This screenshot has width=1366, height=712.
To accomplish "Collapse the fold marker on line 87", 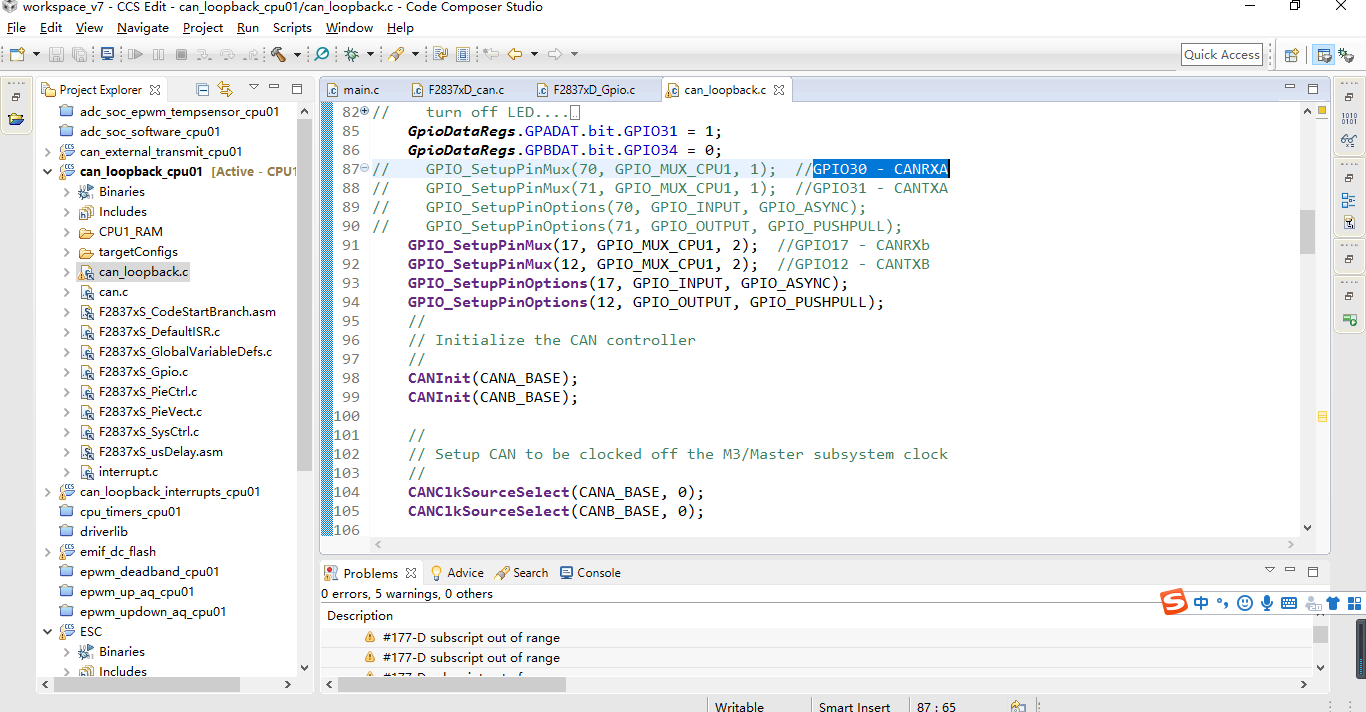I will pyautogui.click(x=364, y=169).
